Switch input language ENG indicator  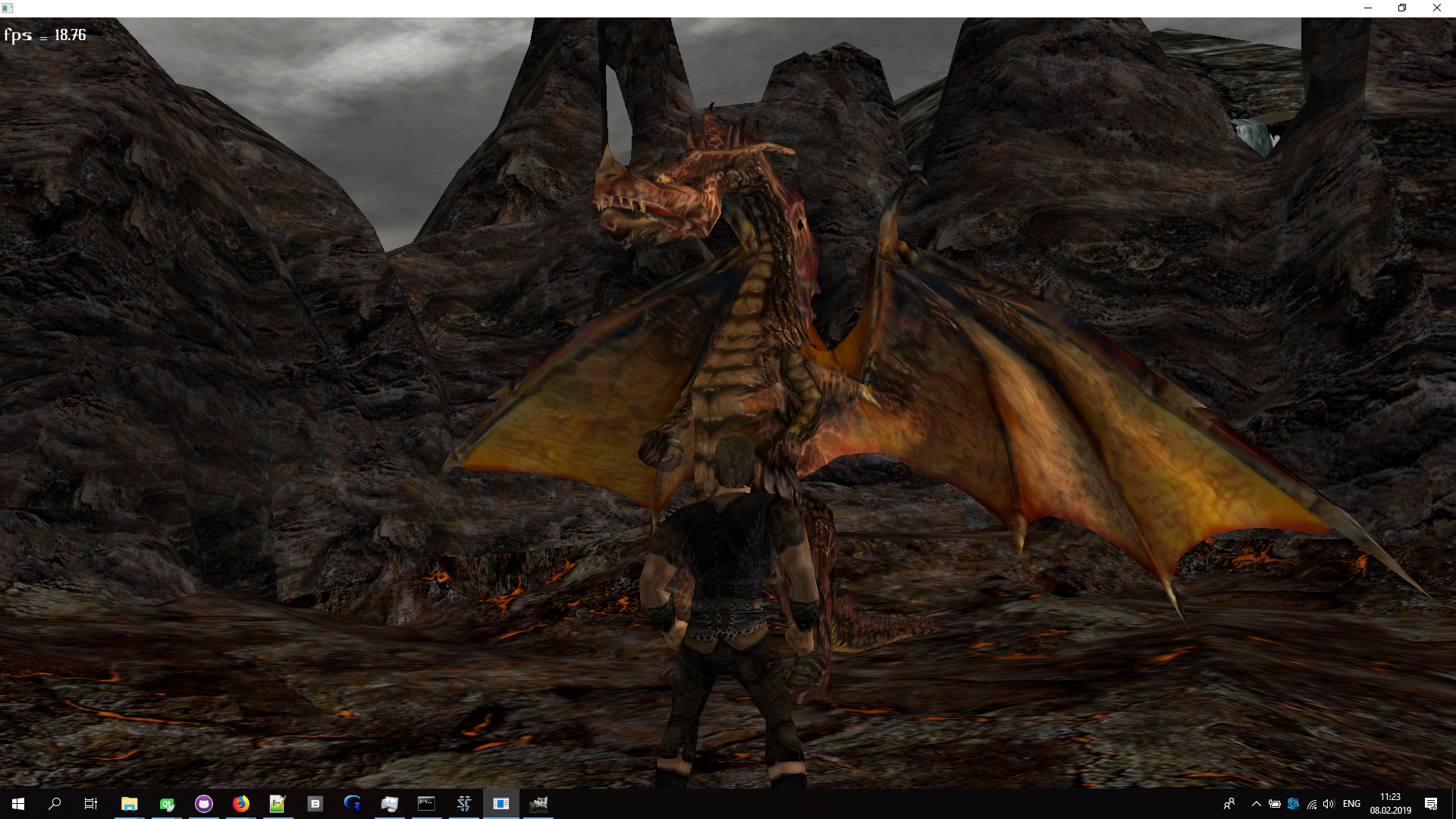click(1351, 804)
